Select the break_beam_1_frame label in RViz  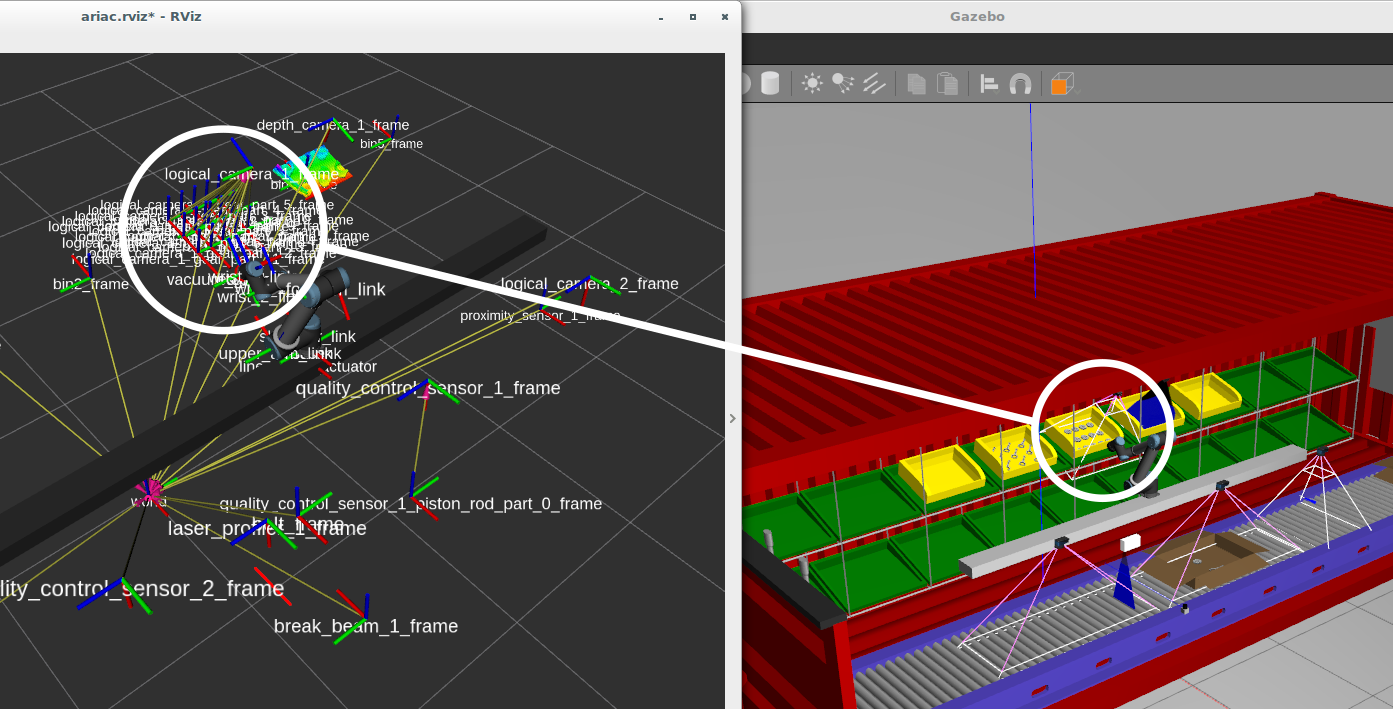point(366,626)
